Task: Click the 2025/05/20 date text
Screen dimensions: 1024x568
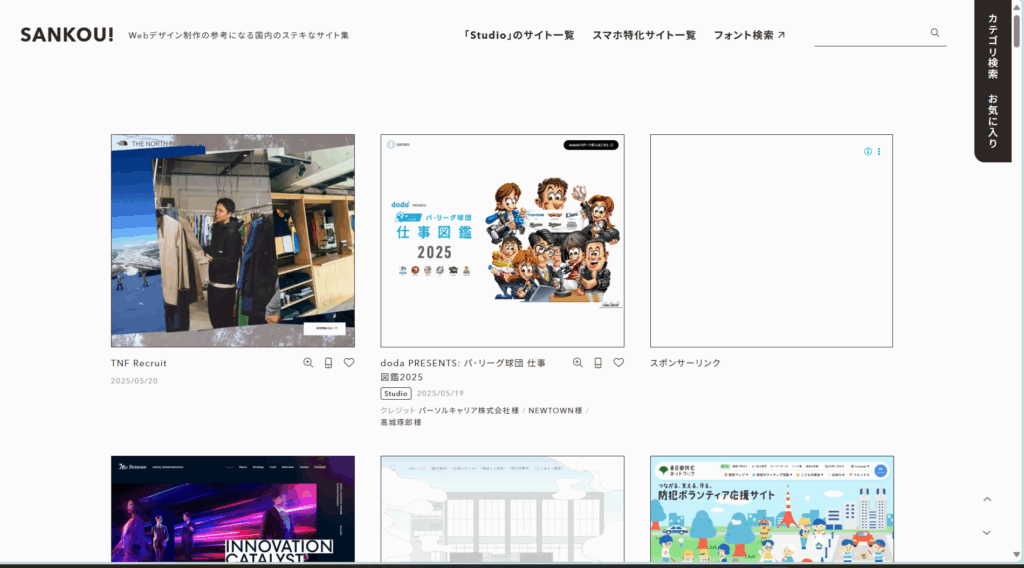Action: 134,381
